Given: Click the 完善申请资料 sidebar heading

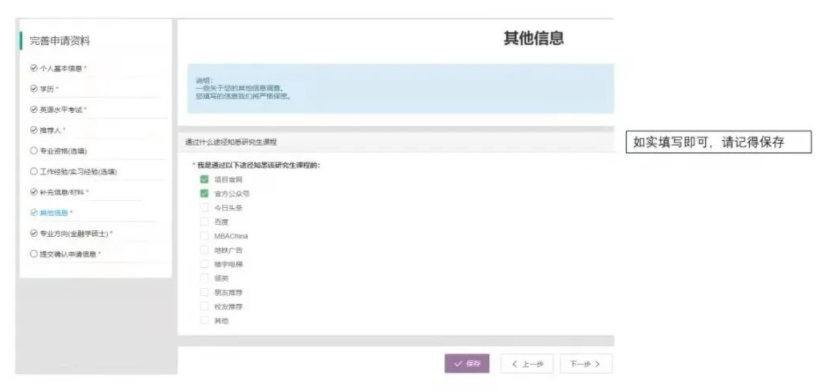Looking at the screenshot, I should [x=59, y=41].
